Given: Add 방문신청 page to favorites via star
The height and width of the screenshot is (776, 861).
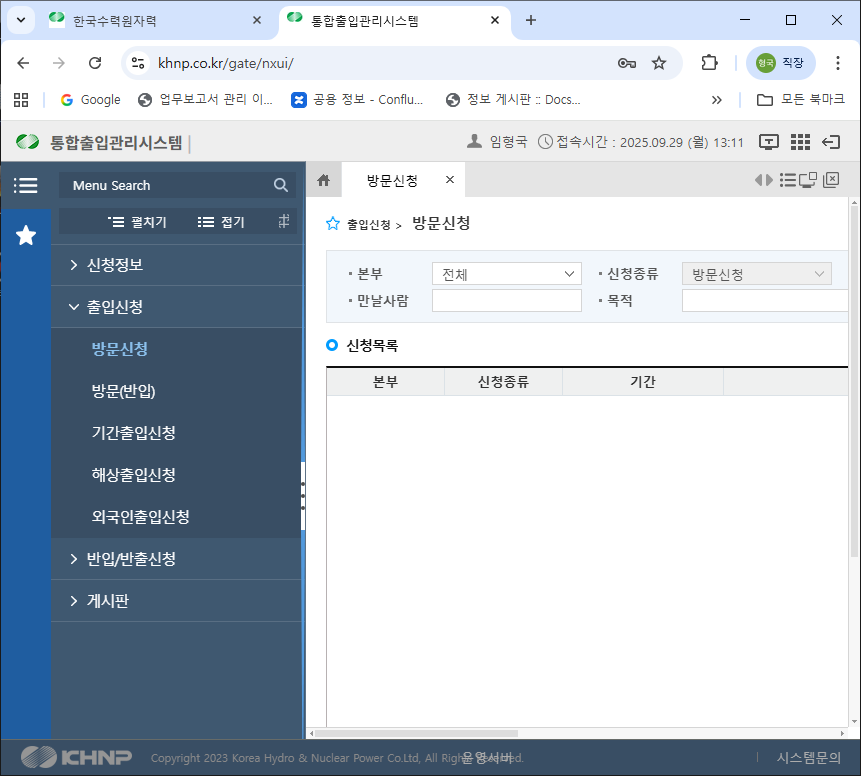Looking at the screenshot, I should [x=333, y=224].
